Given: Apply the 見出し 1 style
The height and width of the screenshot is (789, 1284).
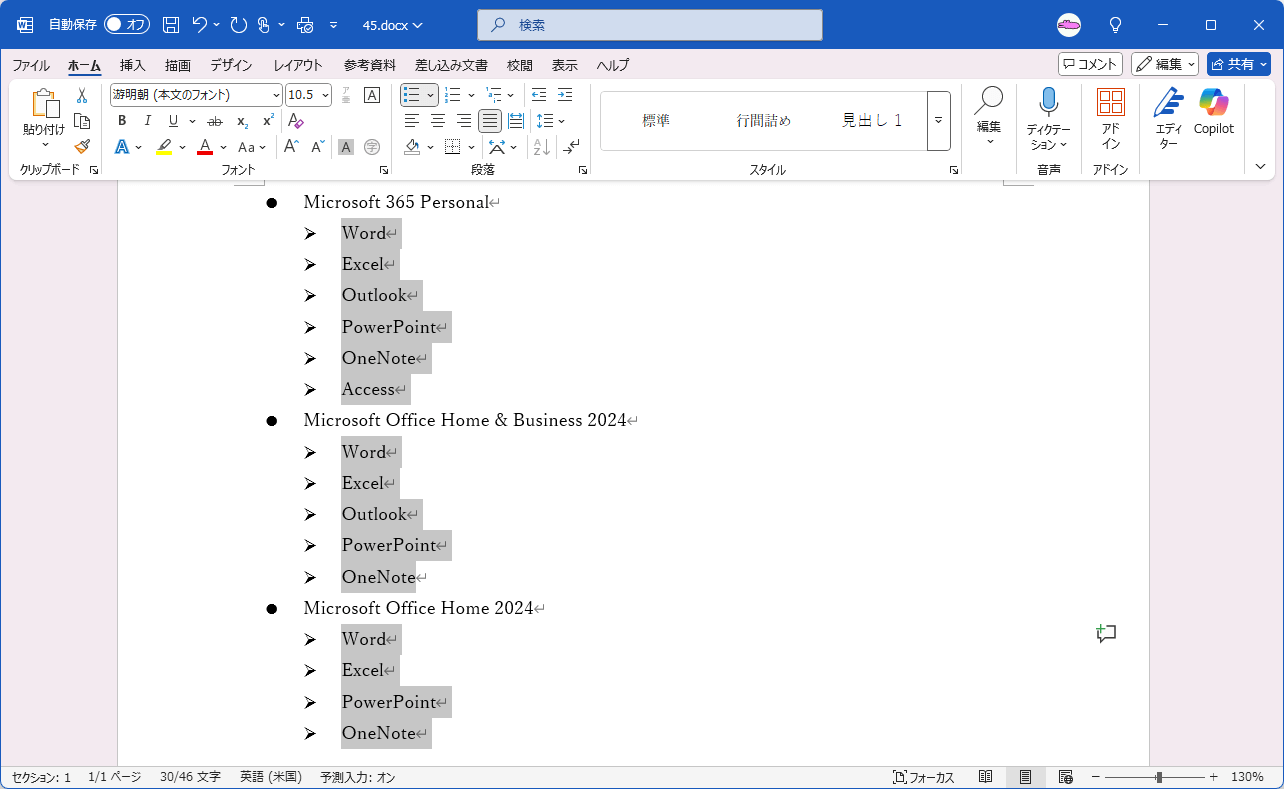Looking at the screenshot, I should click(872, 121).
